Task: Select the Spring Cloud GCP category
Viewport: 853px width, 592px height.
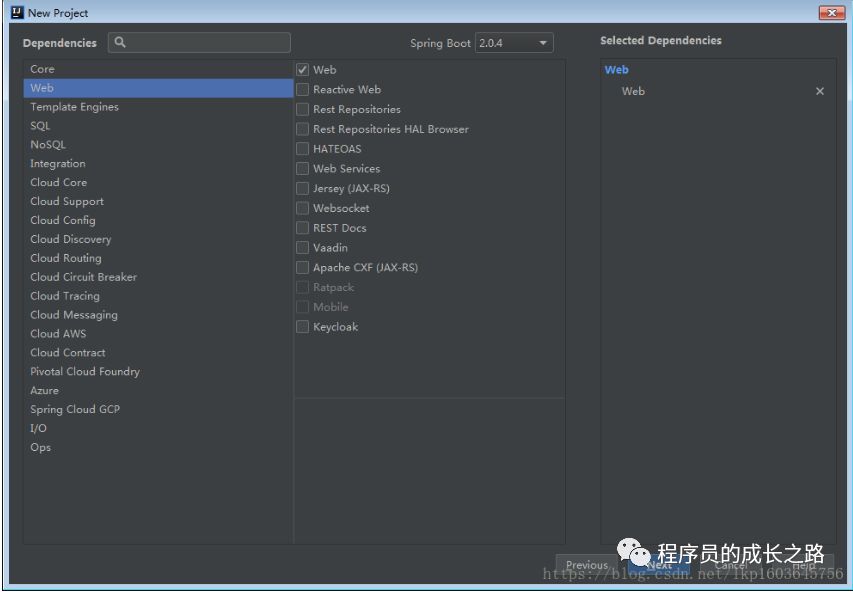Action: (x=158, y=409)
